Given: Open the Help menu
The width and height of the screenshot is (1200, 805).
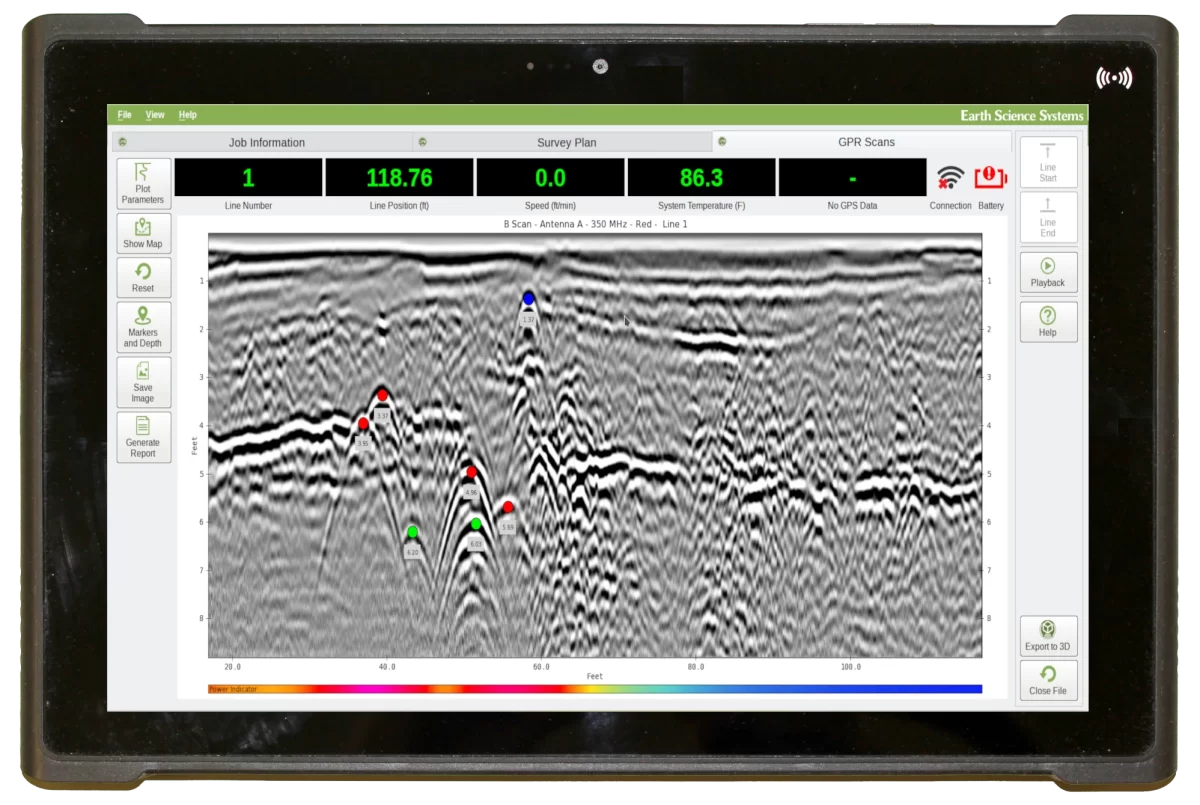Looking at the screenshot, I should point(187,114).
